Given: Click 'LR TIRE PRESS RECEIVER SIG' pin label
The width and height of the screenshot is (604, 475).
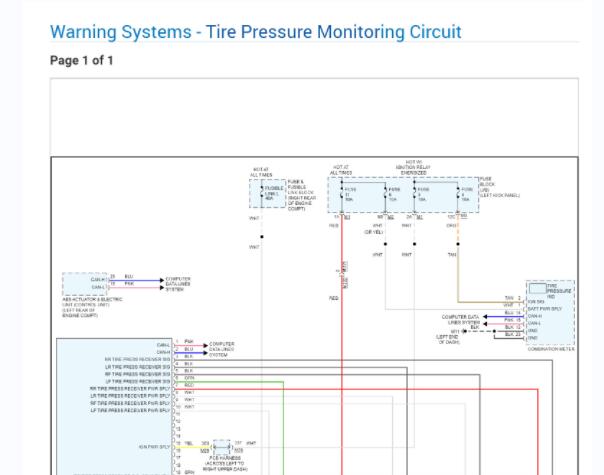Looking at the screenshot, I should (138, 367).
